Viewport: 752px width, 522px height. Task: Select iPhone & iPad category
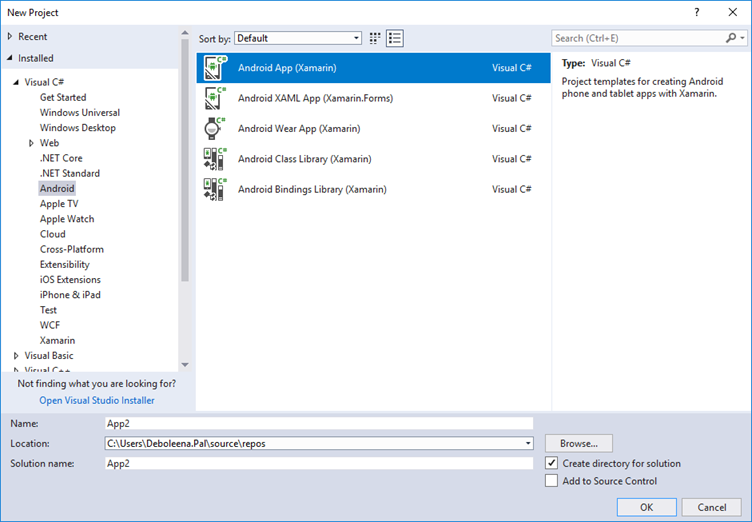(70, 295)
